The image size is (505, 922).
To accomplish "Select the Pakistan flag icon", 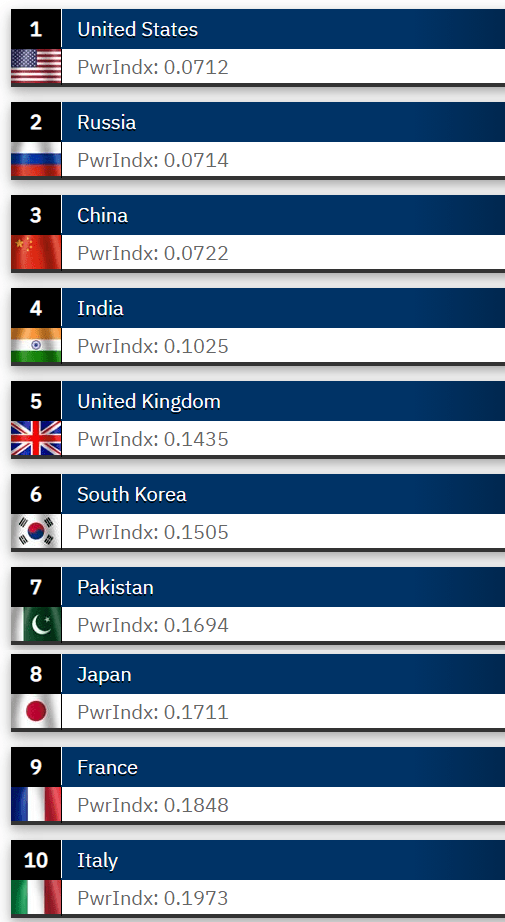I will coord(36,624).
